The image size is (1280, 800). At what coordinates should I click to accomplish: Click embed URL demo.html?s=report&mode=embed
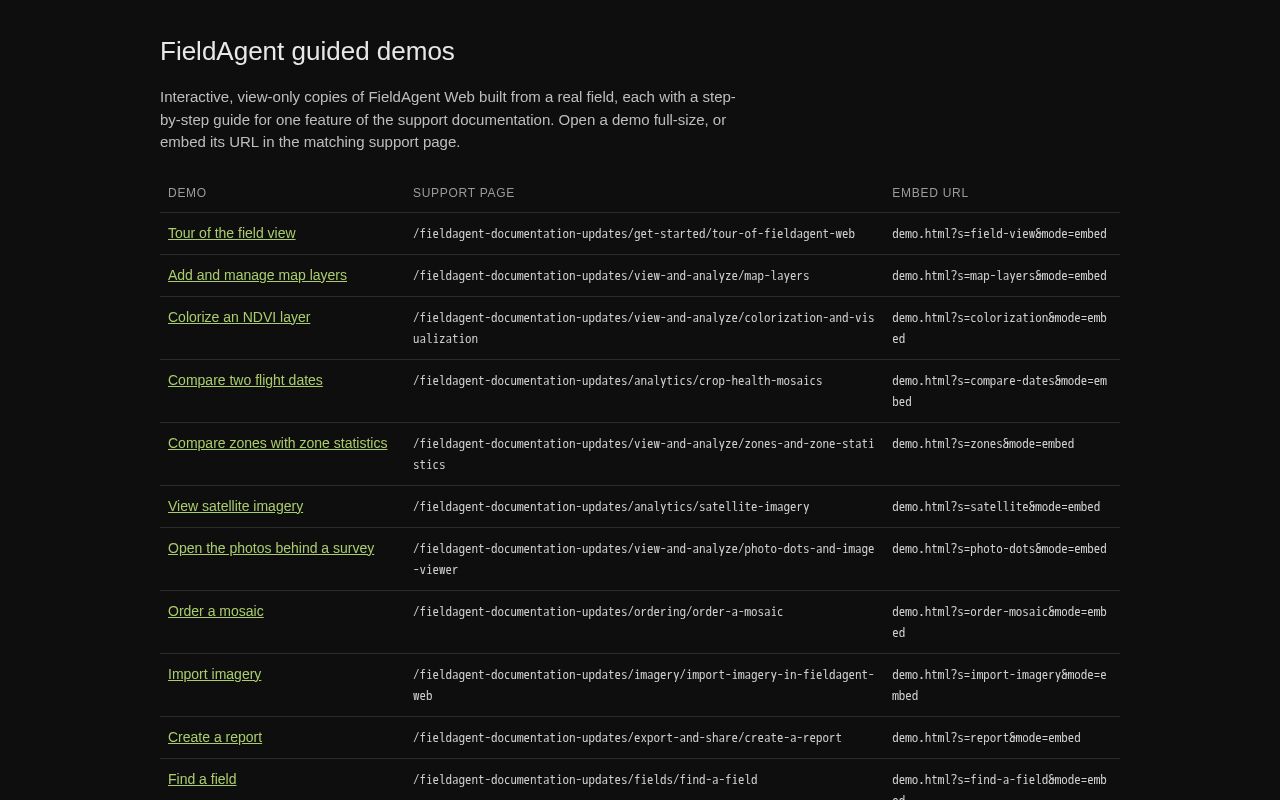[x=986, y=738]
